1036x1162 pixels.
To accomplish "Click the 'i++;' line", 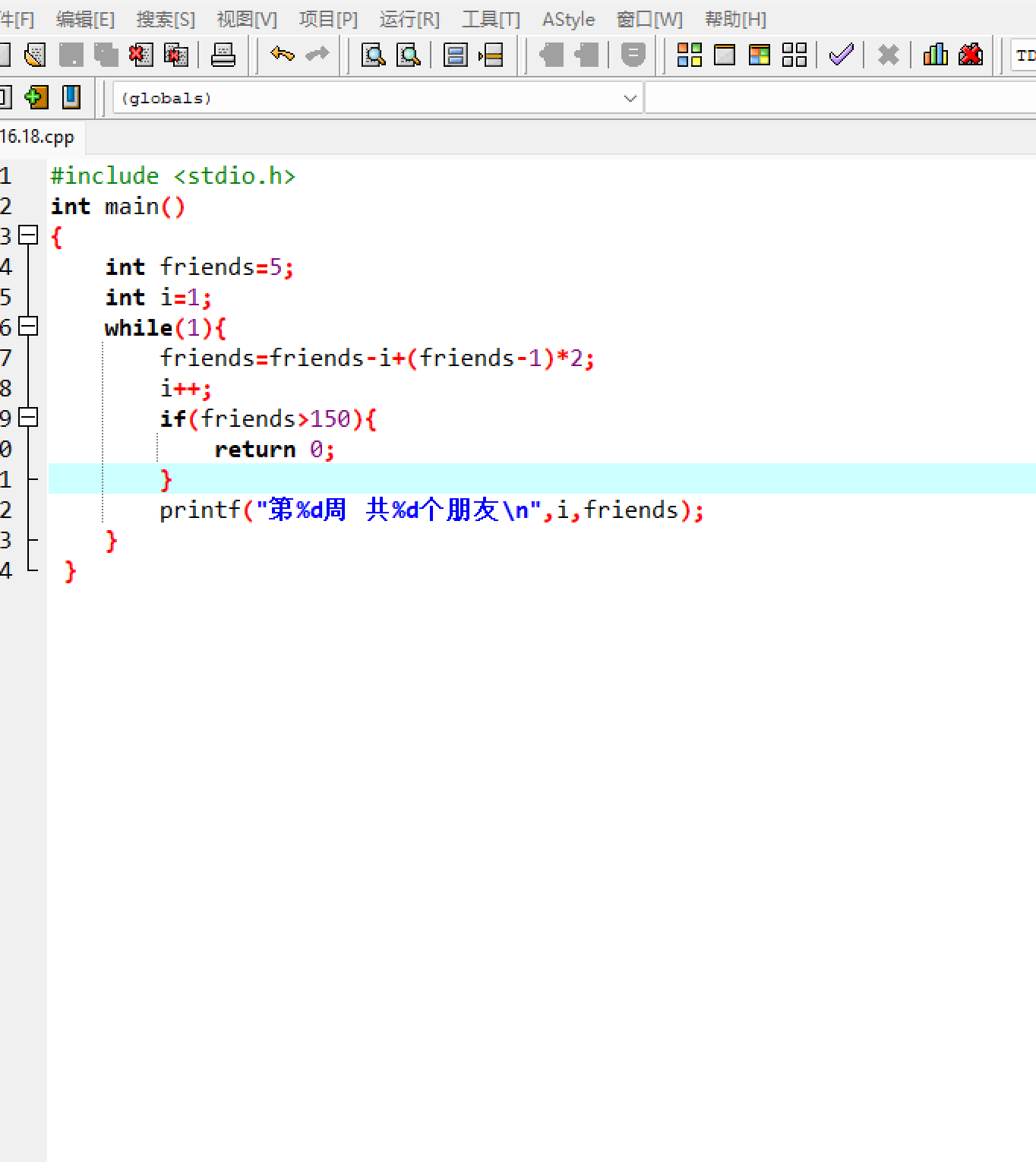I will 186,388.
